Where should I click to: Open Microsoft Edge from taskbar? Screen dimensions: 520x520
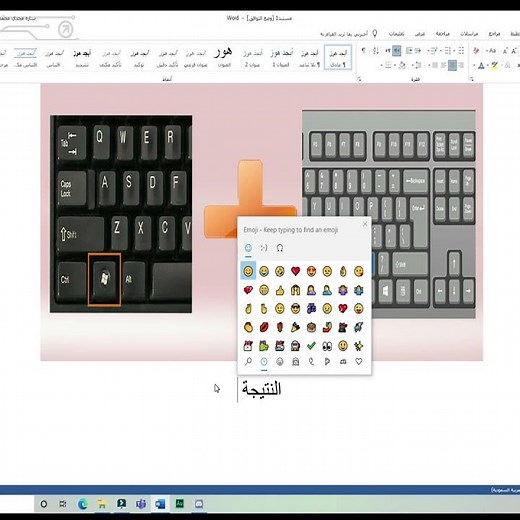82,504
